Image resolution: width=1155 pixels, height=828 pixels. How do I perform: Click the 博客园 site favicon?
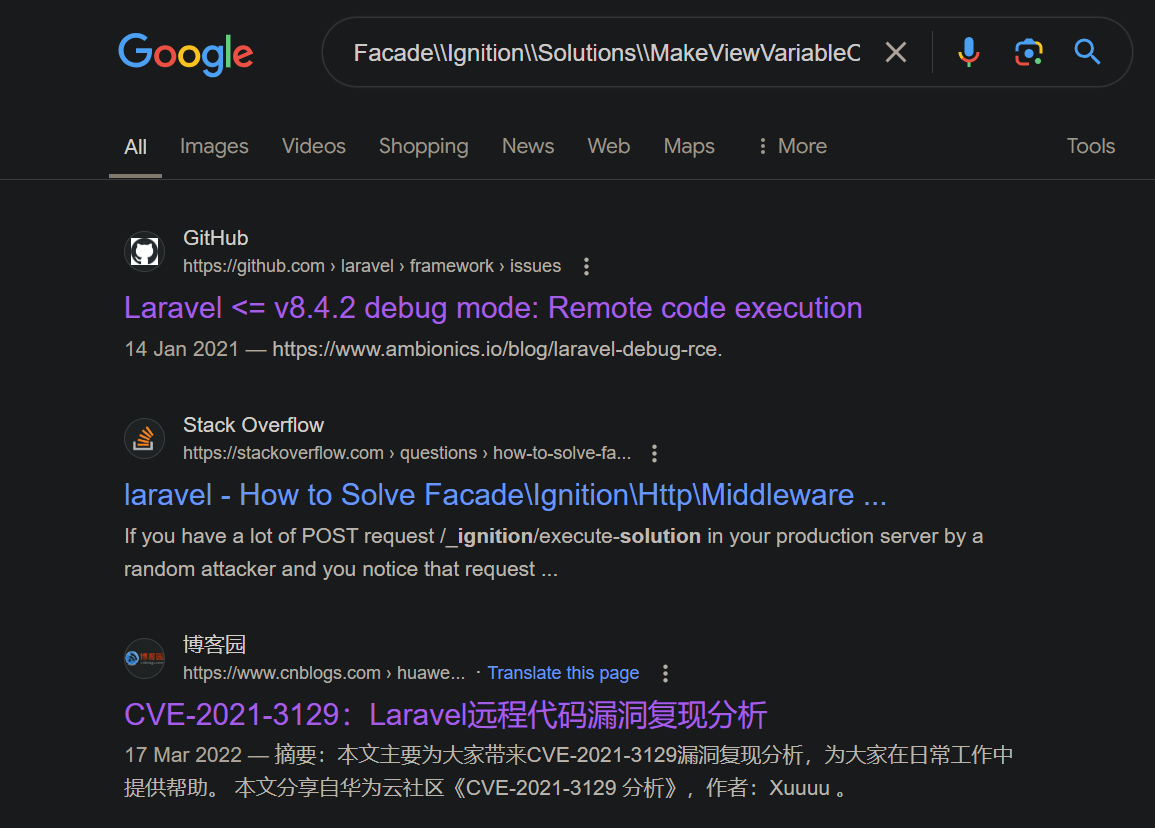(144, 658)
